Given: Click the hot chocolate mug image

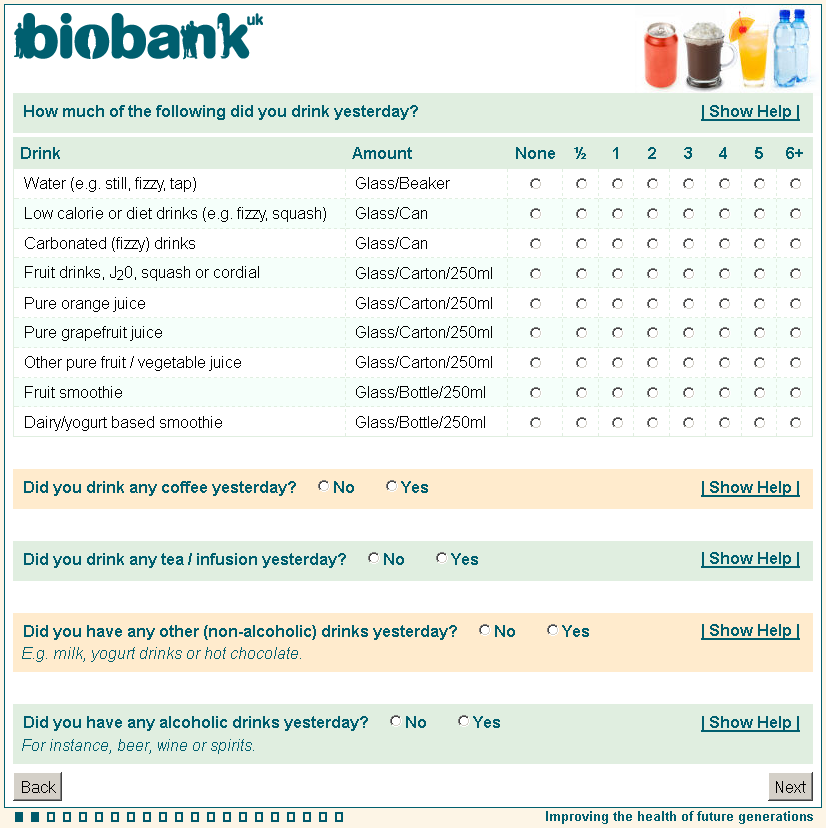Looking at the screenshot, I should [706, 55].
